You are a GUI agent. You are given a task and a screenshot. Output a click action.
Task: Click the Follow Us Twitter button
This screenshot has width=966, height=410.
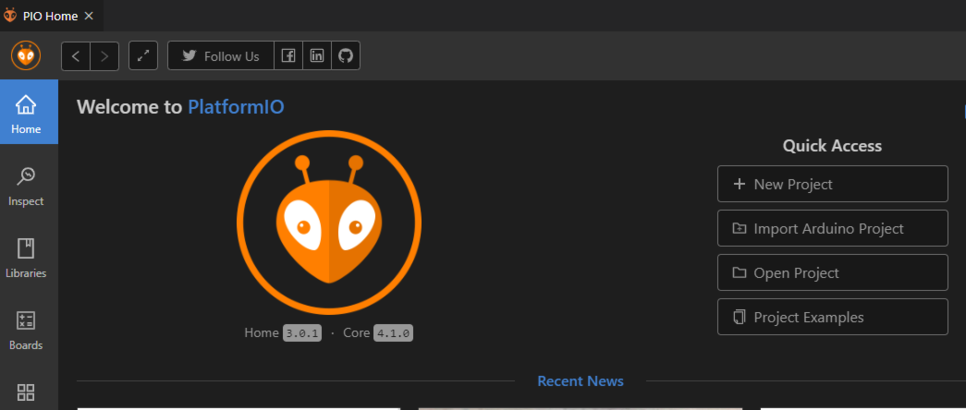(x=221, y=56)
